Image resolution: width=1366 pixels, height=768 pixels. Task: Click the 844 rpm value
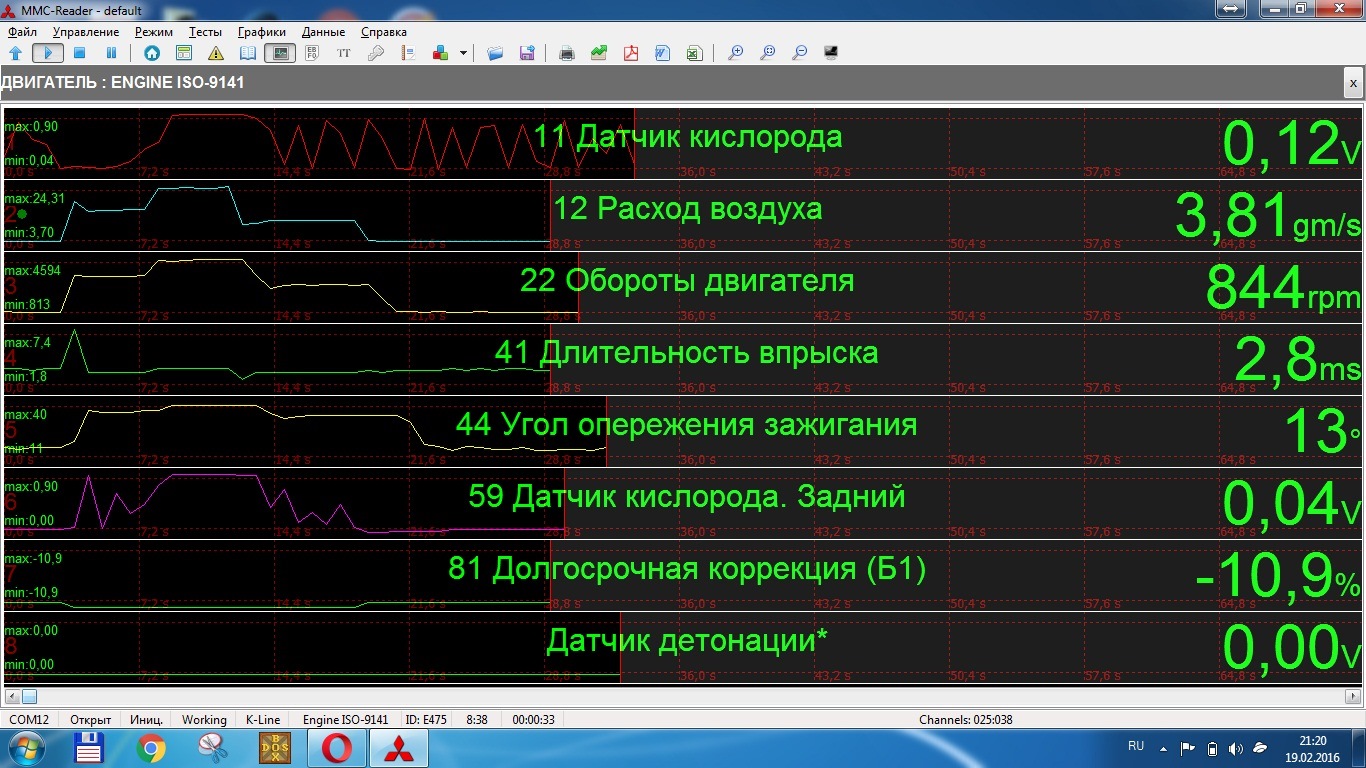click(1283, 287)
